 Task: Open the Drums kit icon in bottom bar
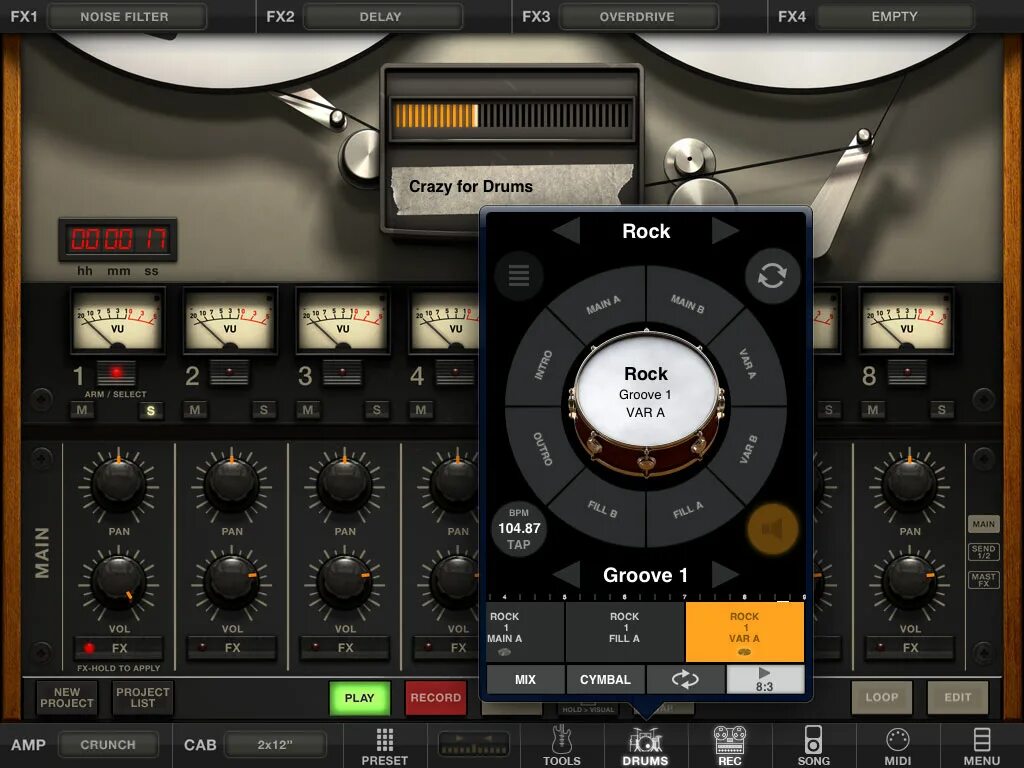coord(645,745)
